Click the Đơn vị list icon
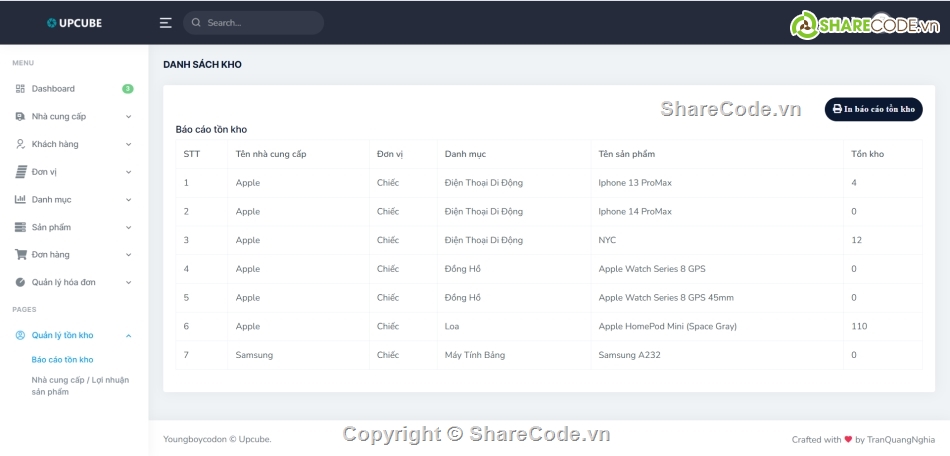The image size is (950, 456). [21, 171]
